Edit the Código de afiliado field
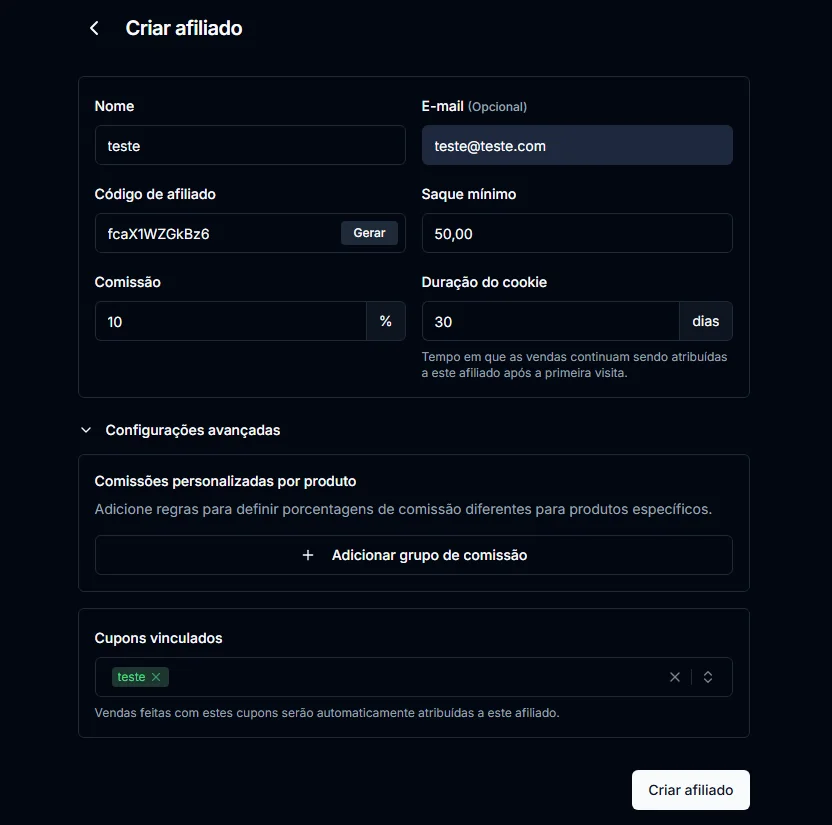This screenshot has height=825, width=832. coord(218,233)
